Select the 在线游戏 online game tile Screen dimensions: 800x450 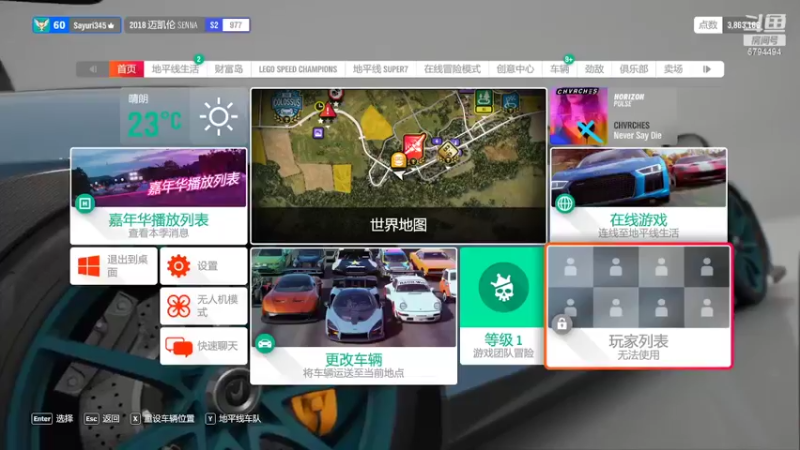[638, 195]
